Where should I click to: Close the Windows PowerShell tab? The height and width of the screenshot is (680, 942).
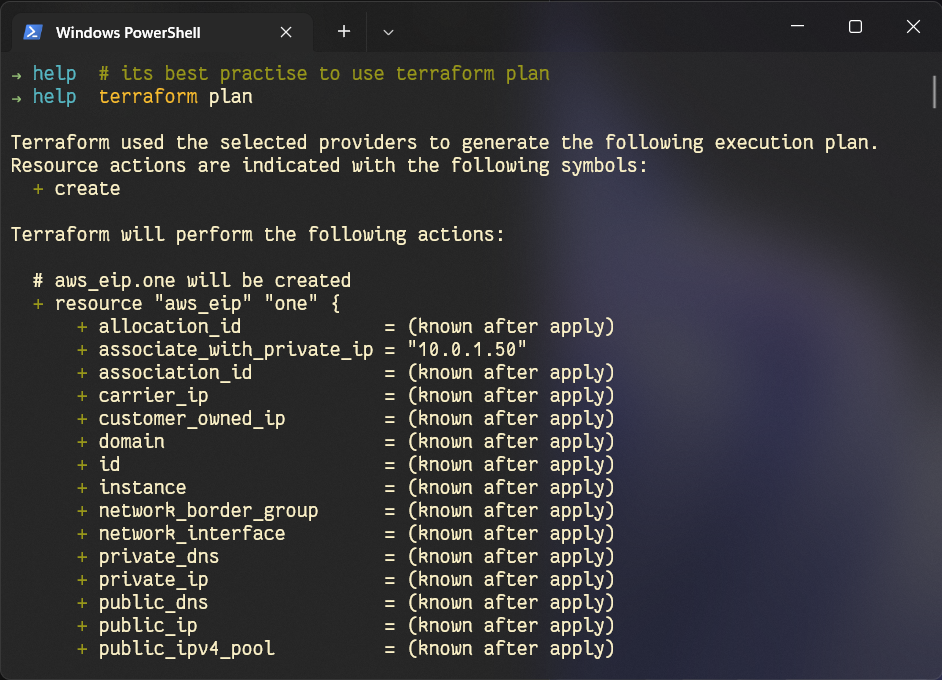click(x=286, y=32)
